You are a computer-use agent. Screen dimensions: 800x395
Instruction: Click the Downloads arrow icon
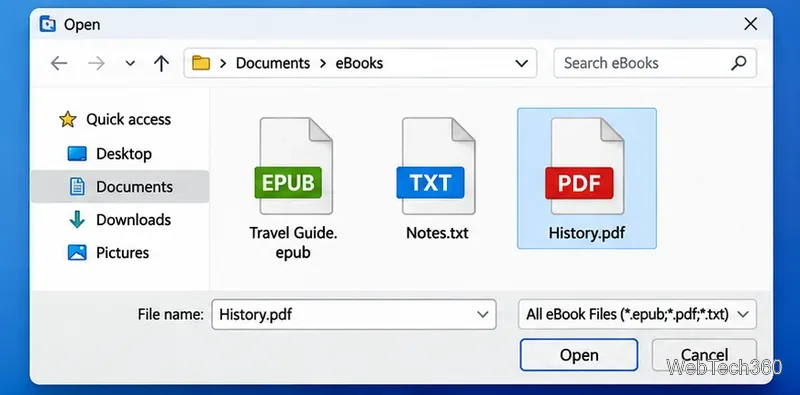(x=77, y=219)
